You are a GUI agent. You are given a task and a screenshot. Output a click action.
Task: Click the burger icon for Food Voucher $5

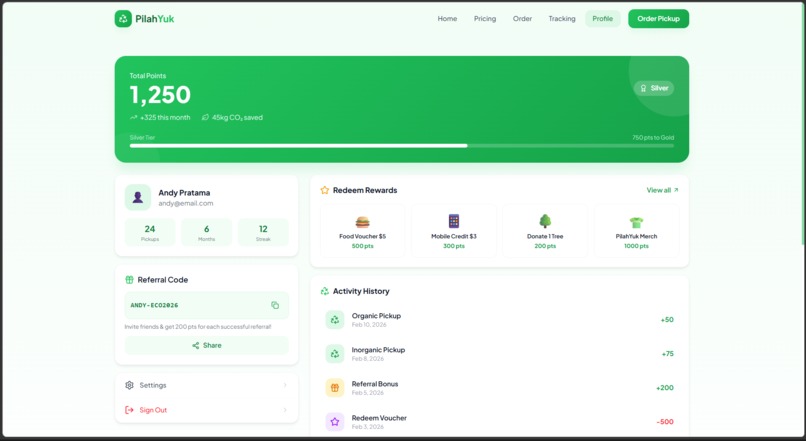click(x=362, y=222)
